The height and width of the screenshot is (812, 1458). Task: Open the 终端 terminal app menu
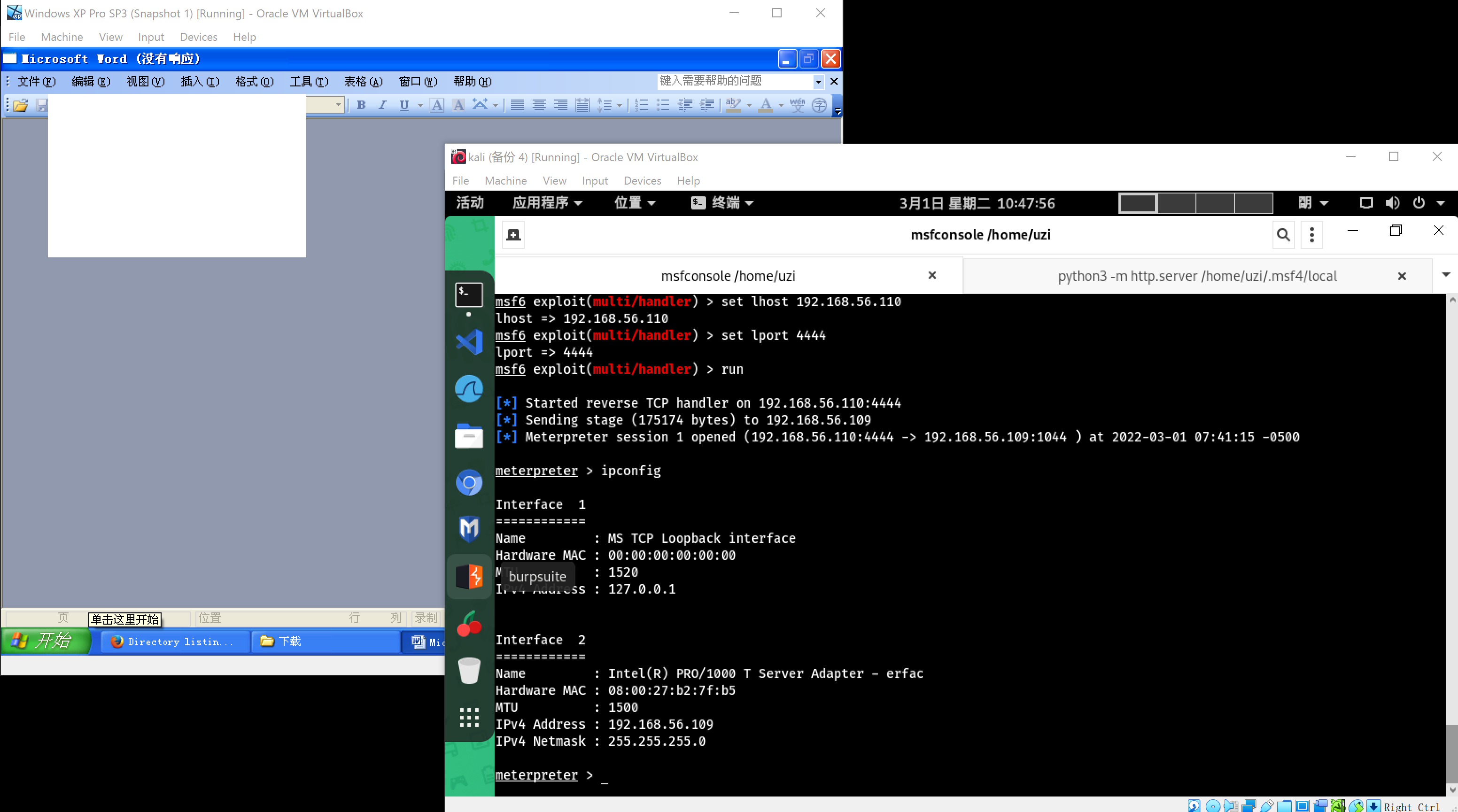[x=722, y=202]
